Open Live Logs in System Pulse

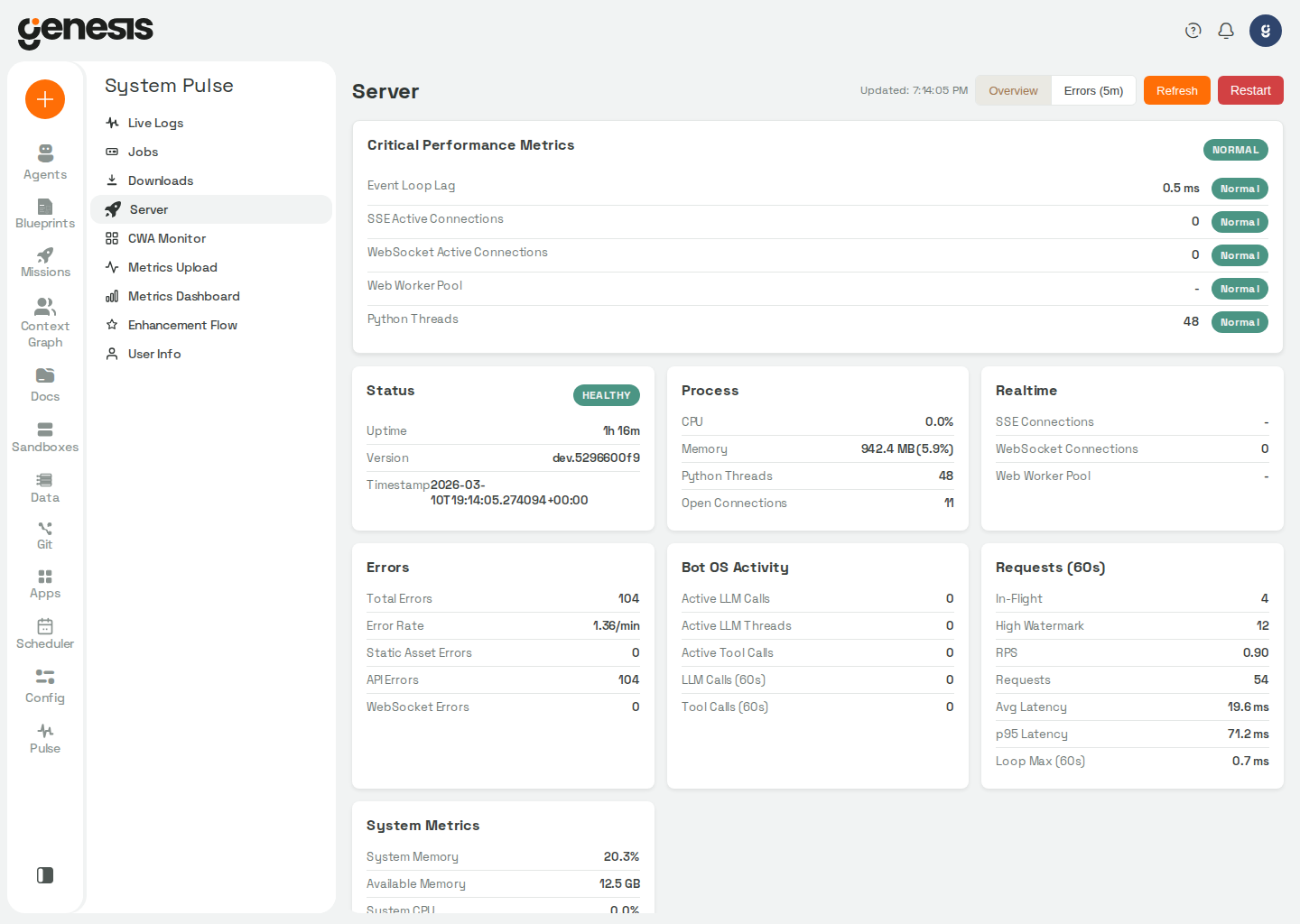211,123
